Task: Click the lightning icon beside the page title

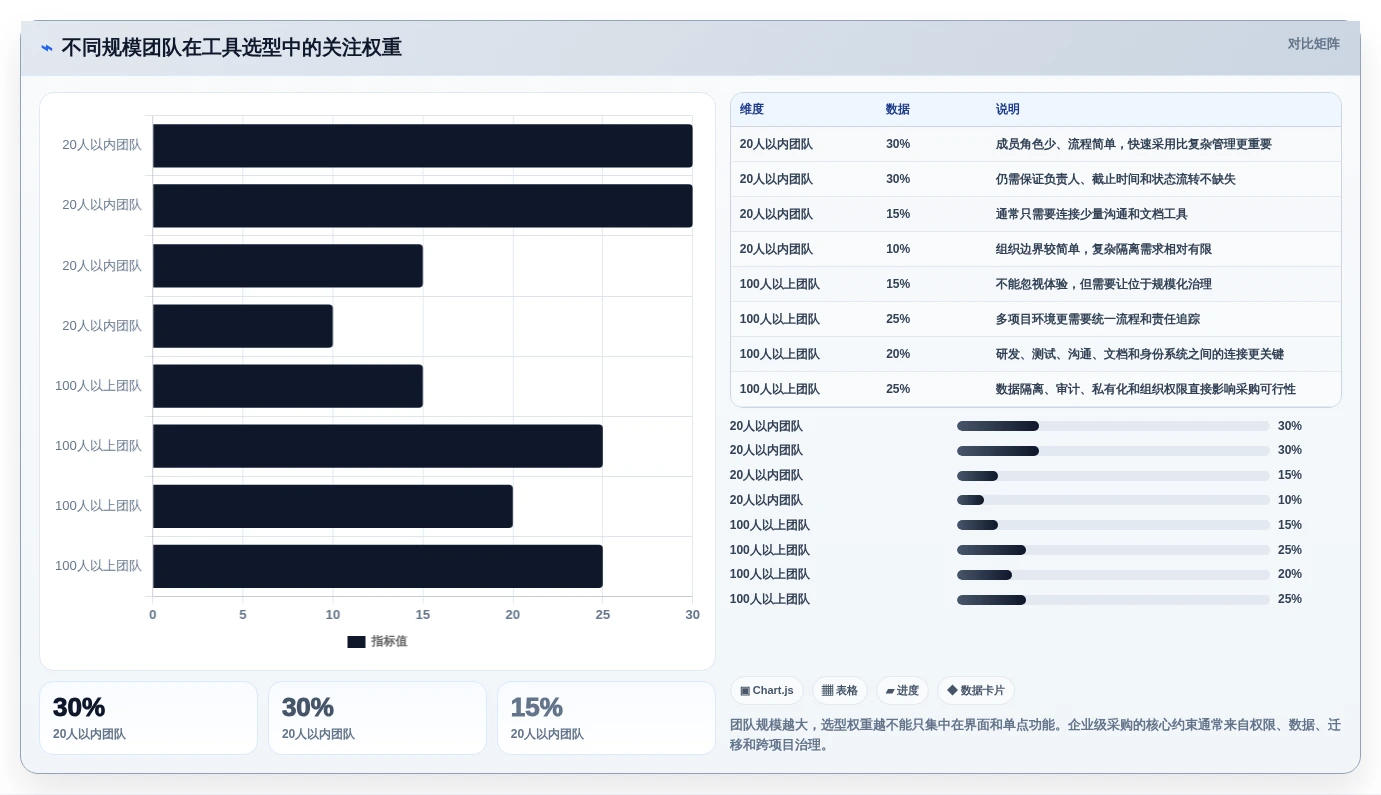Action: pos(47,48)
